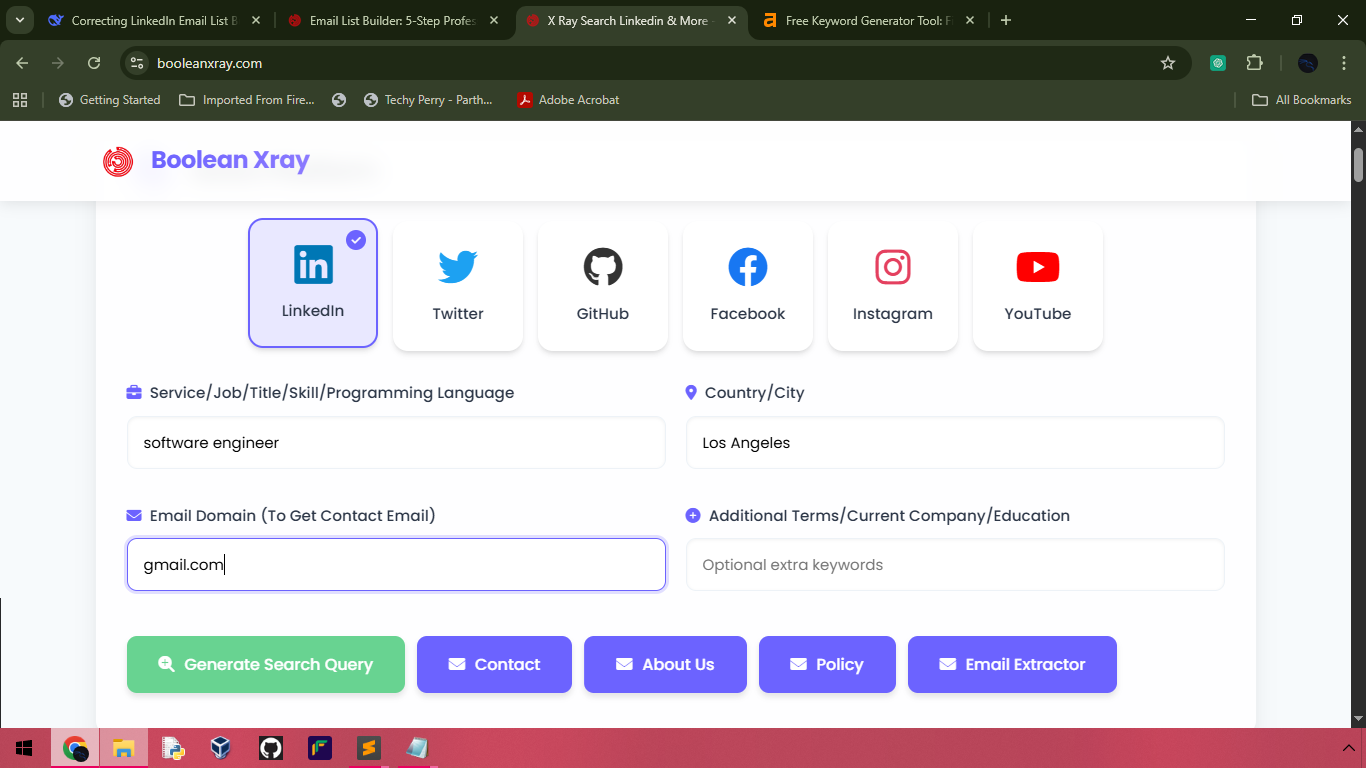Click the Additional Terms keywords field
The height and width of the screenshot is (768, 1366).
coord(955,565)
